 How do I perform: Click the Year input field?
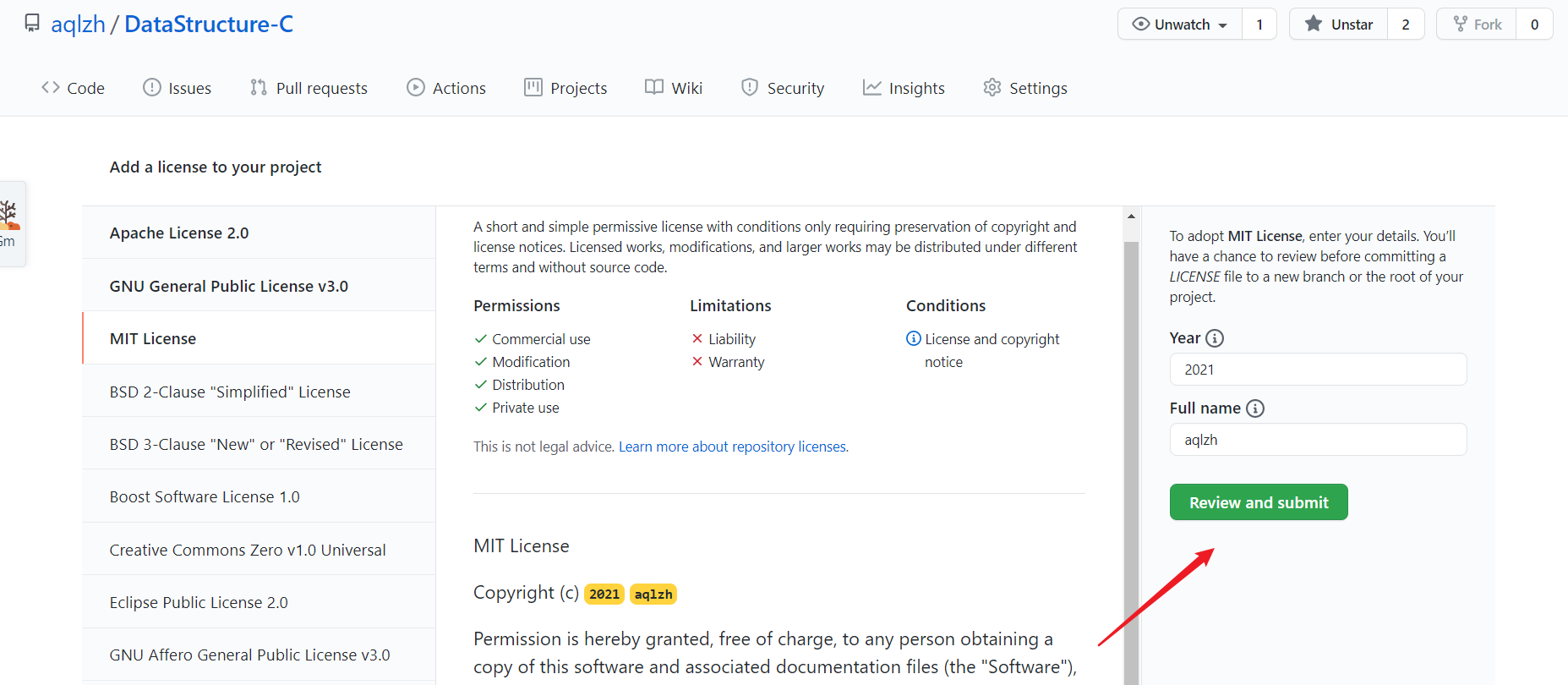pyautogui.click(x=1318, y=370)
